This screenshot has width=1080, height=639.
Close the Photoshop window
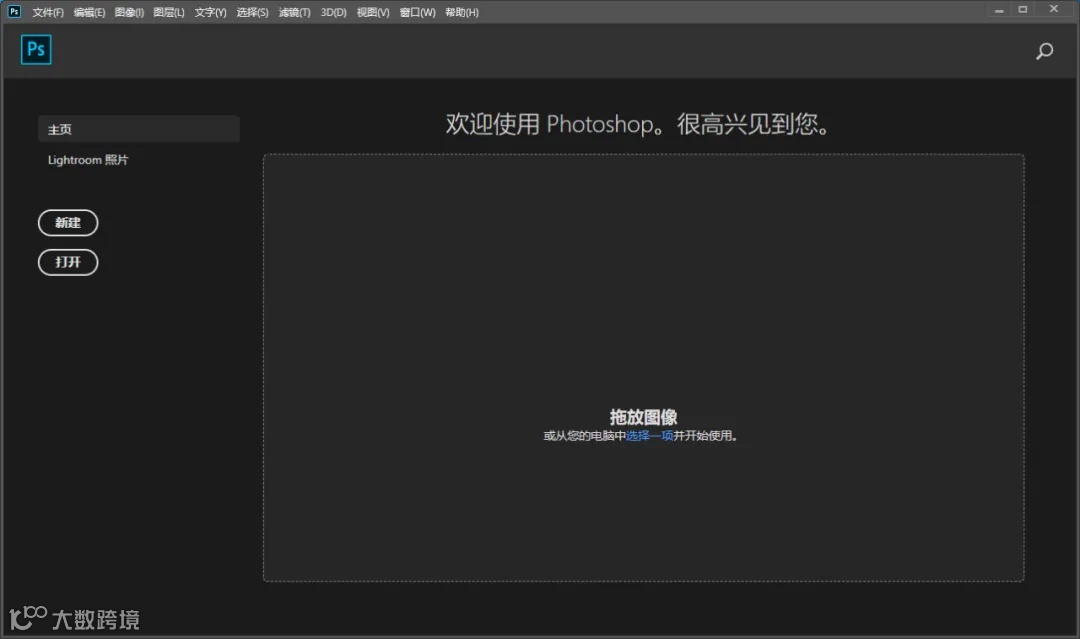click(x=1054, y=9)
